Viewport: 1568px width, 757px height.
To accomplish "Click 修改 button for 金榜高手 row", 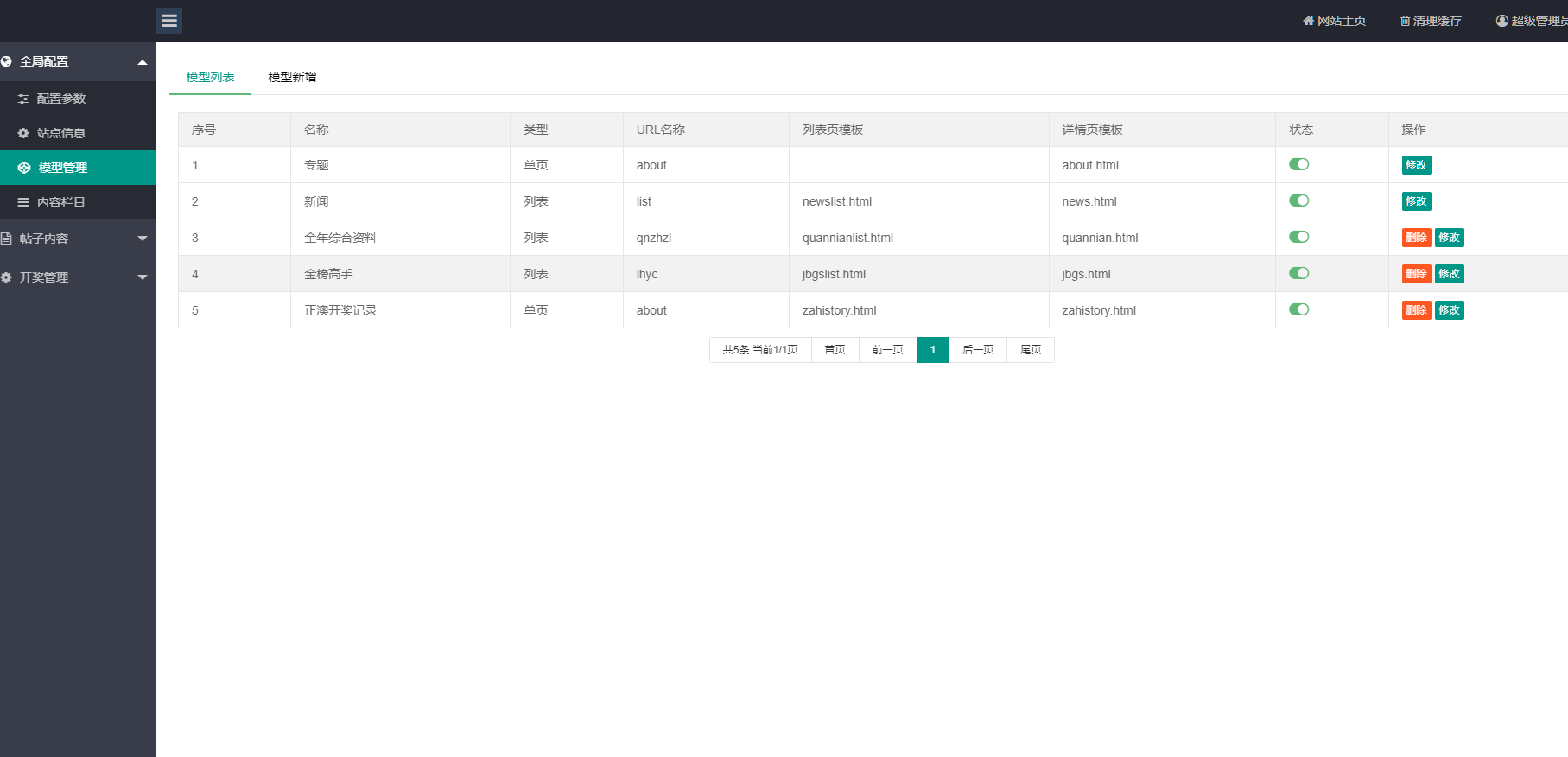I will (x=1449, y=274).
